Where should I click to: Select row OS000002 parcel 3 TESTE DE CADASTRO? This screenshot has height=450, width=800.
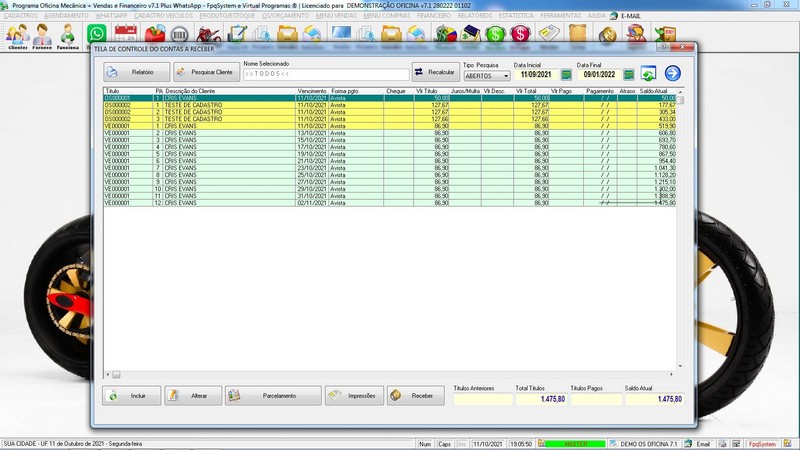pos(390,119)
